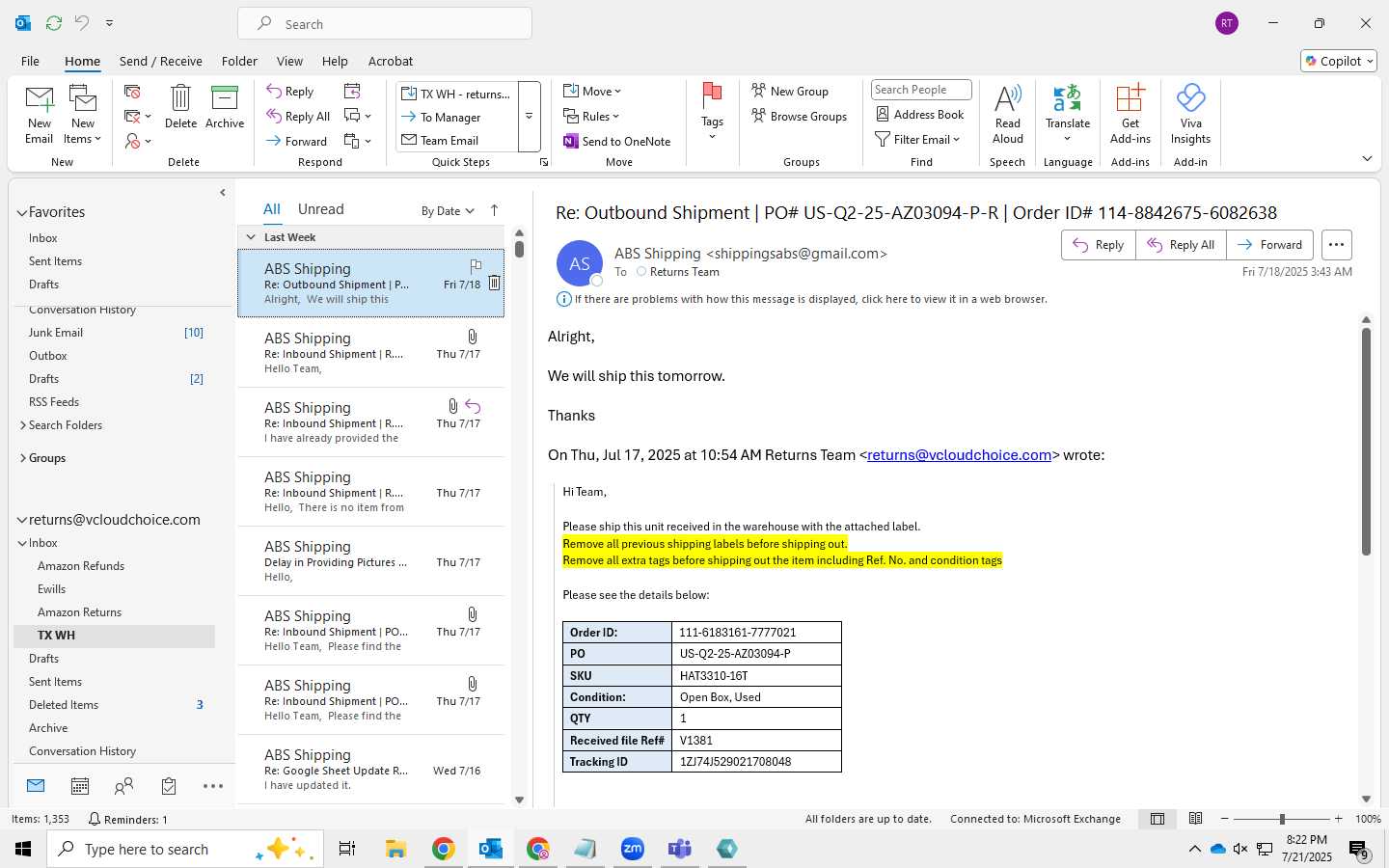Open more actions ellipsis in reading pane
The width and height of the screenshot is (1389, 868).
(x=1336, y=245)
